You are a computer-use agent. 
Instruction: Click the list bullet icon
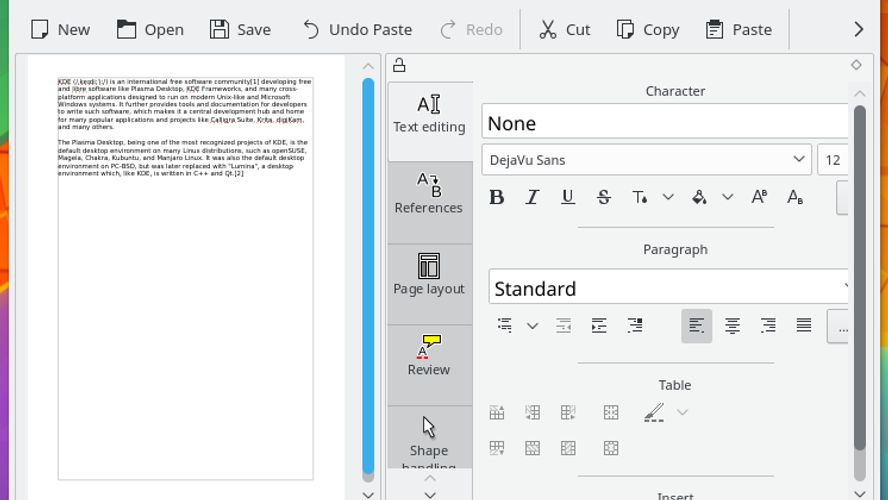[505, 326]
